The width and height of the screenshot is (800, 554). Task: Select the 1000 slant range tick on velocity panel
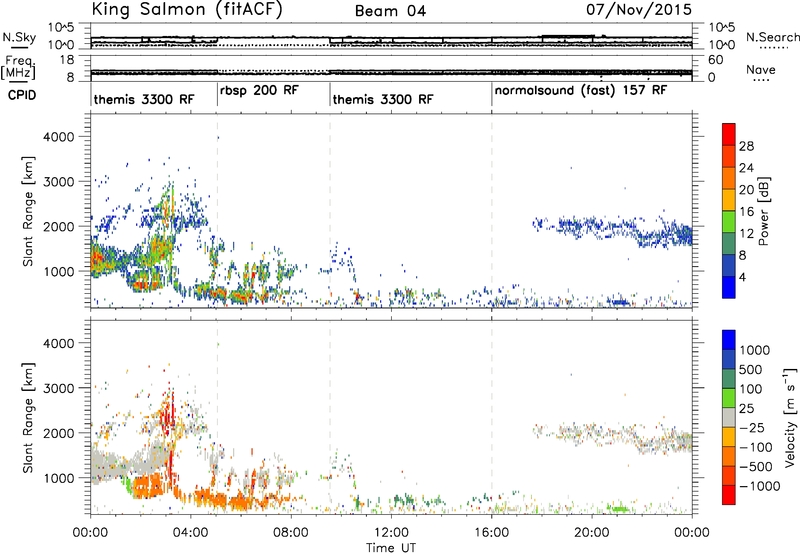point(58,478)
